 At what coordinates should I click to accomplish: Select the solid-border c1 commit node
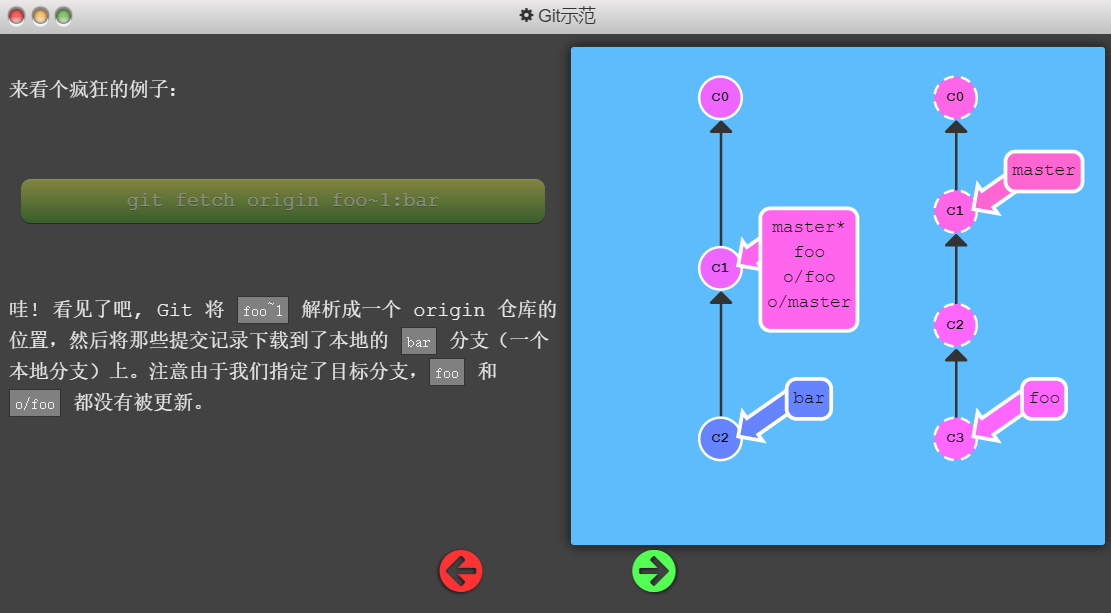pyautogui.click(x=720, y=268)
